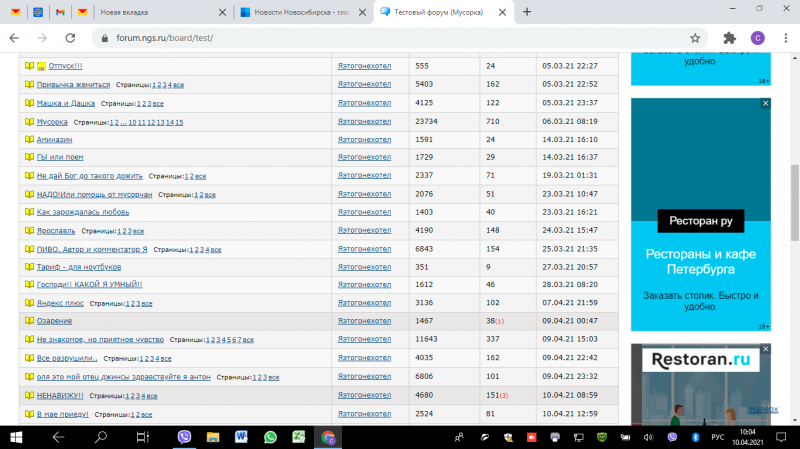Click the browser back arrow
Image resolution: width=800 pixels, height=449 pixels.
click(14, 38)
